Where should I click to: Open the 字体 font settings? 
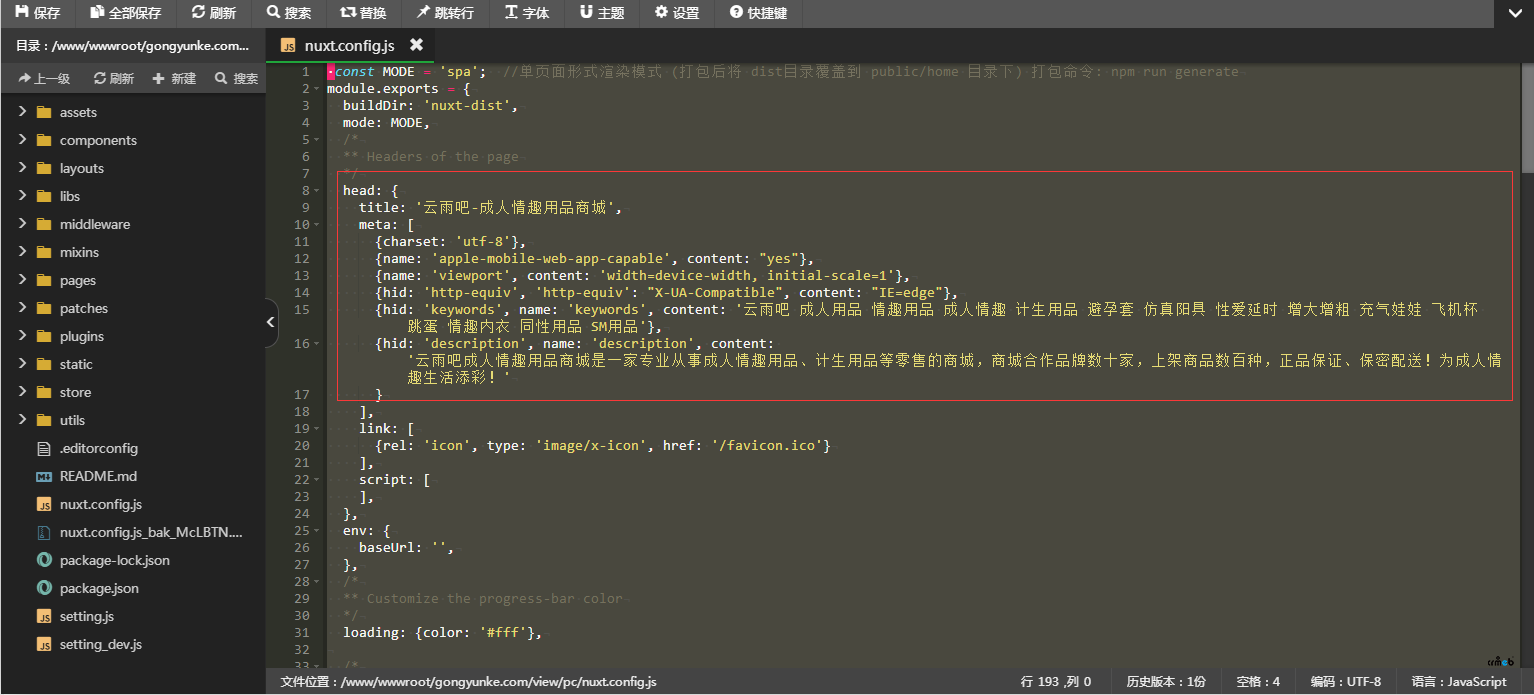527,13
